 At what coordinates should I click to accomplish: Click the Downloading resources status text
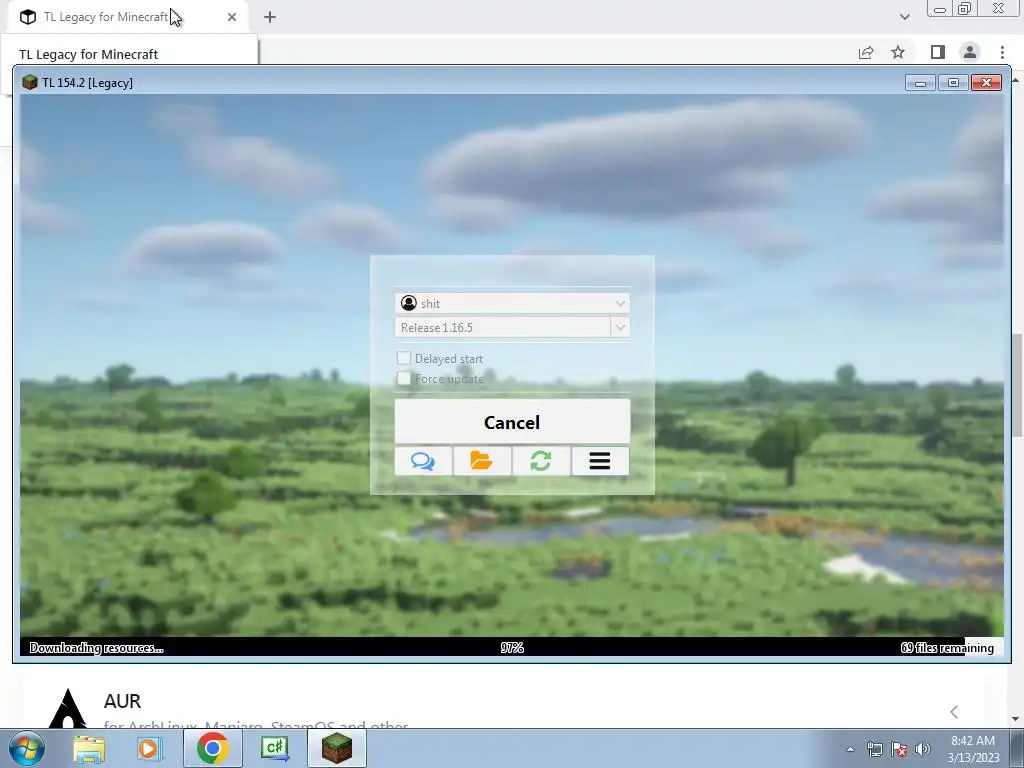(97, 648)
